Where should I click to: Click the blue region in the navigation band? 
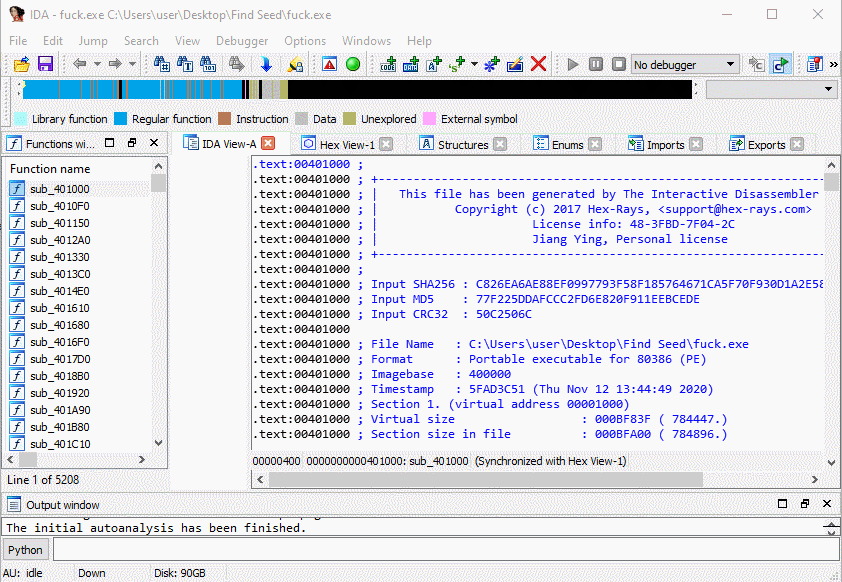(x=132, y=89)
